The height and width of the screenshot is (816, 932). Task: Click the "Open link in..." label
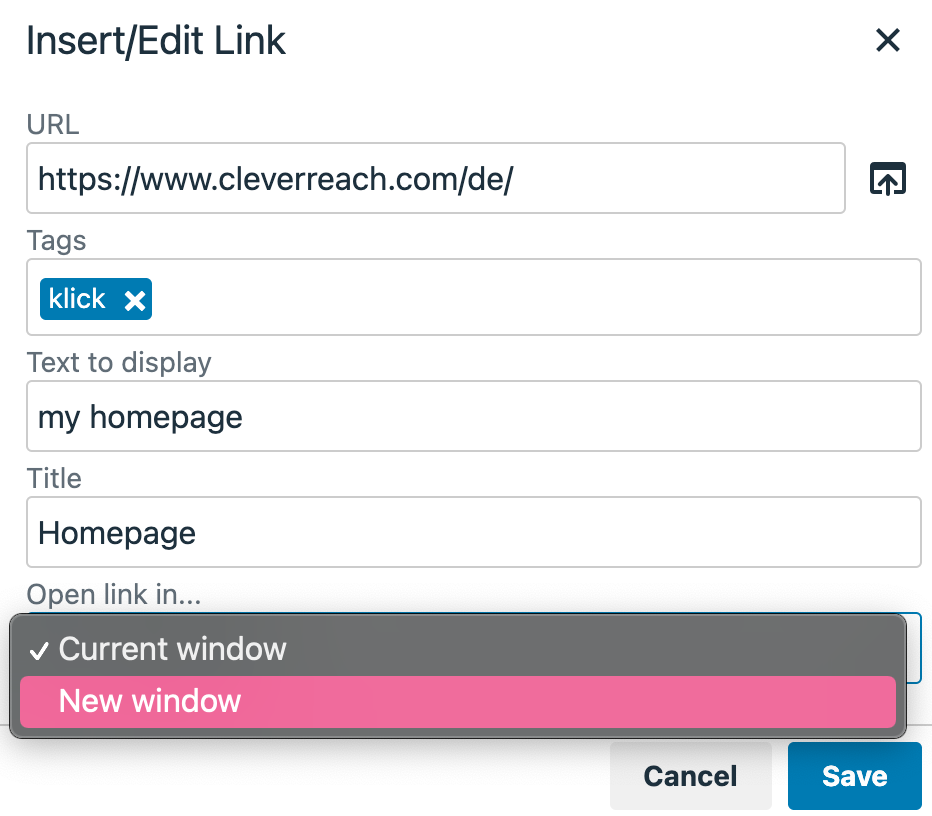(x=114, y=595)
